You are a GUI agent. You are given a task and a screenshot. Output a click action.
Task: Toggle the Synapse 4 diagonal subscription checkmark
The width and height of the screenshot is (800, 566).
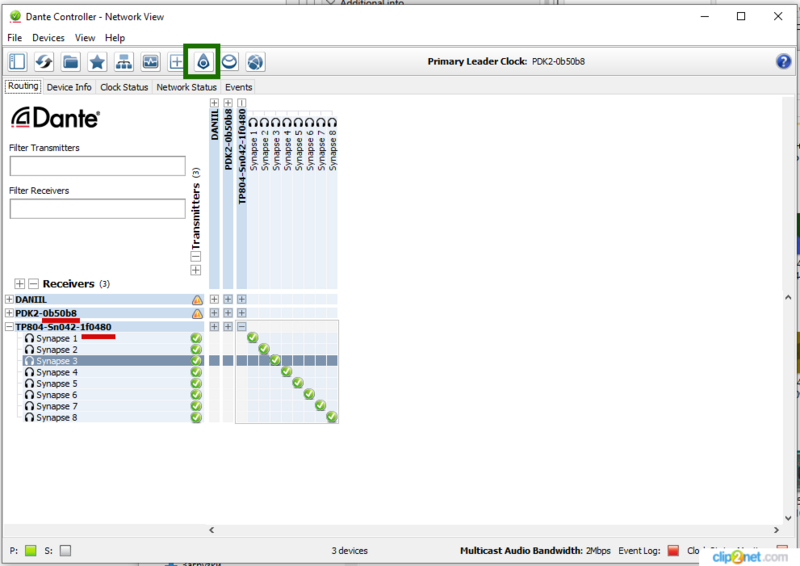coord(286,372)
